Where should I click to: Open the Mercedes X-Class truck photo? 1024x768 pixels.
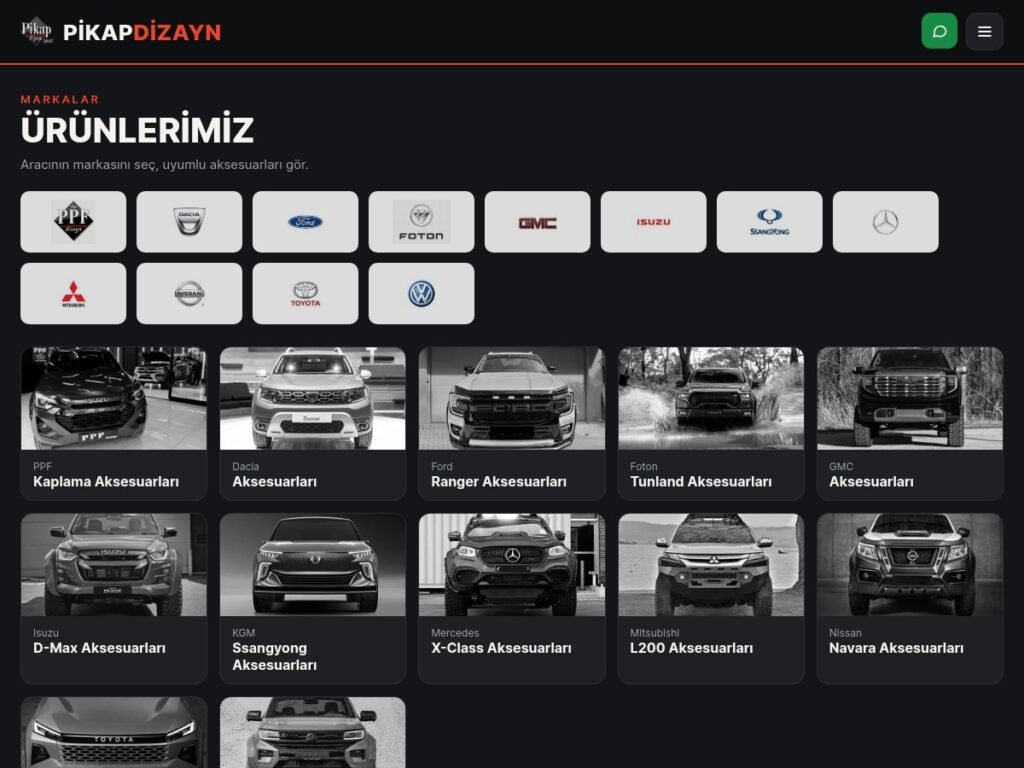(x=511, y=565)
